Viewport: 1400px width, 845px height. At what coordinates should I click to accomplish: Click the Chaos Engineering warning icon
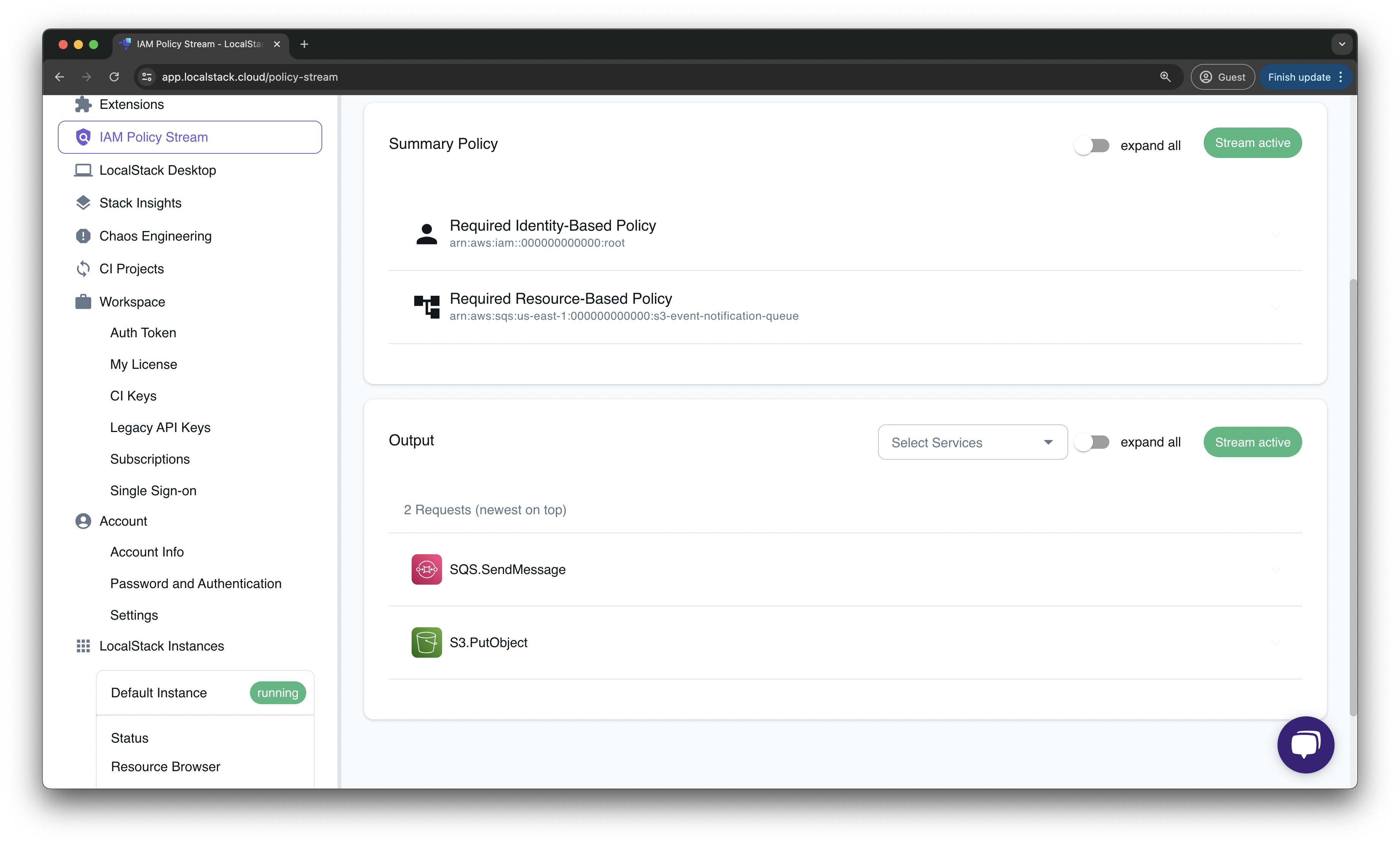(x=82, y=236)
